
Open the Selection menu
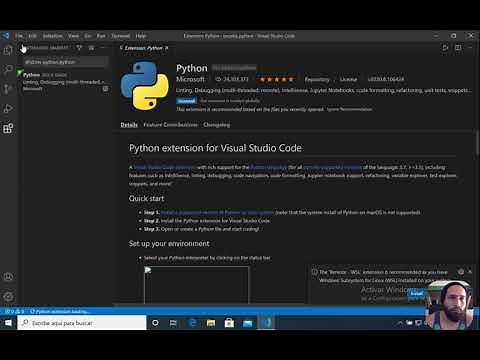[52, 36]
